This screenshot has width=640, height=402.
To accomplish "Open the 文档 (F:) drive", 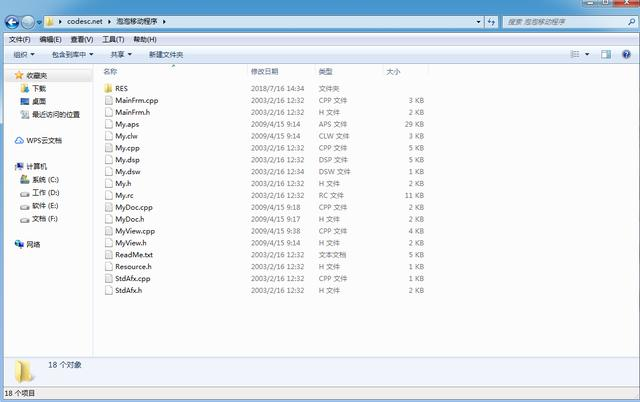I will [45, 219].
